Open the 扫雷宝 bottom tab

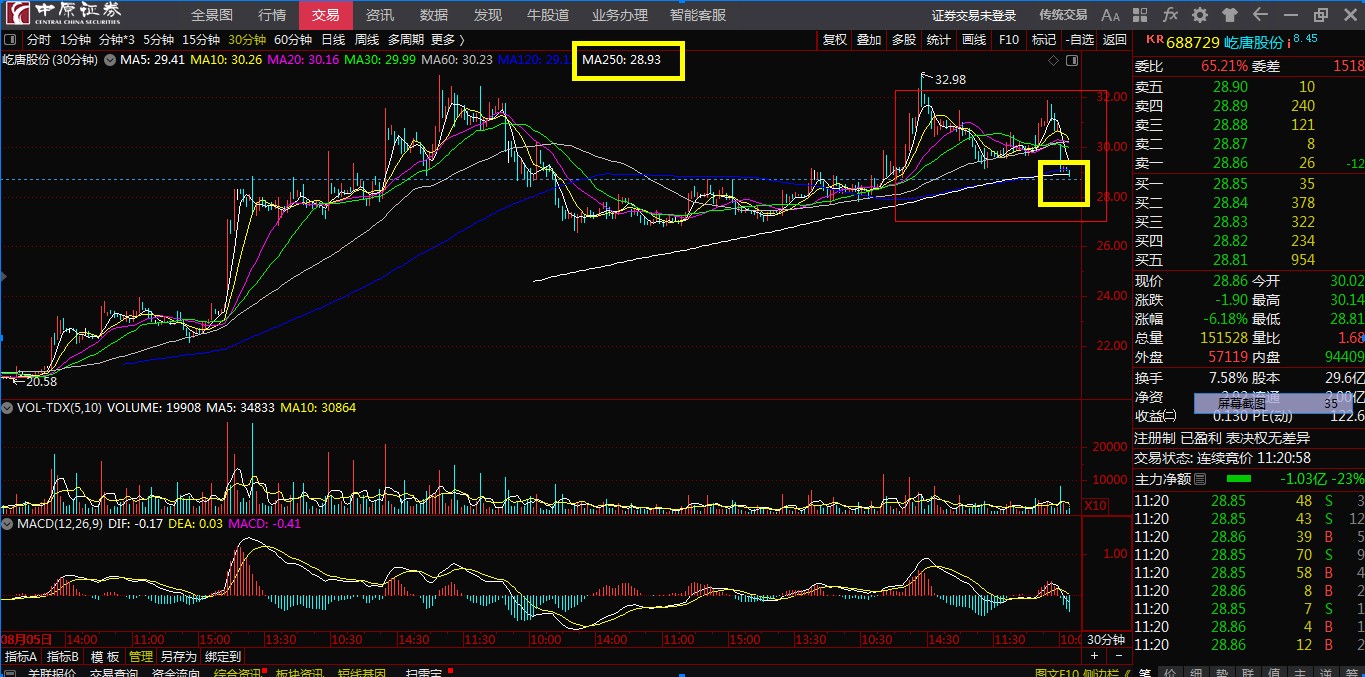click(x=423, y=673)
